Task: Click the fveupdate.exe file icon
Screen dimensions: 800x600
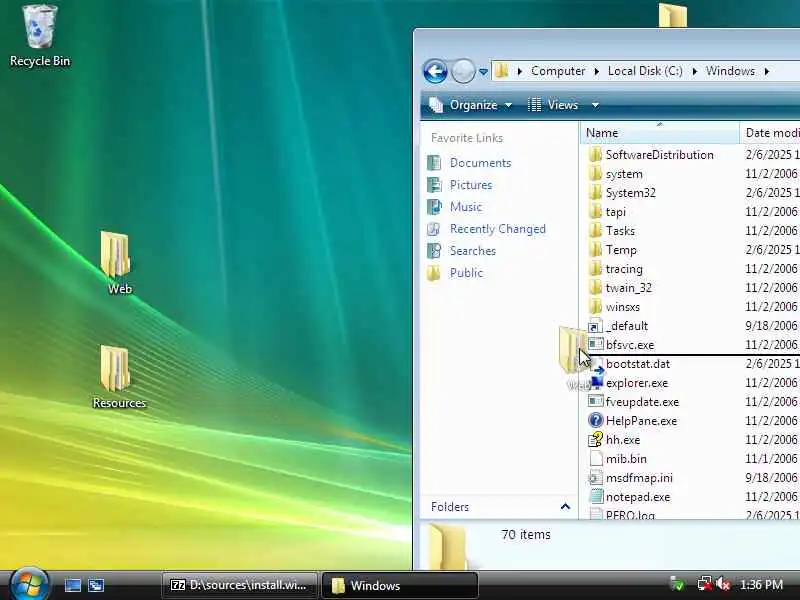Action: tap(595, 402)
